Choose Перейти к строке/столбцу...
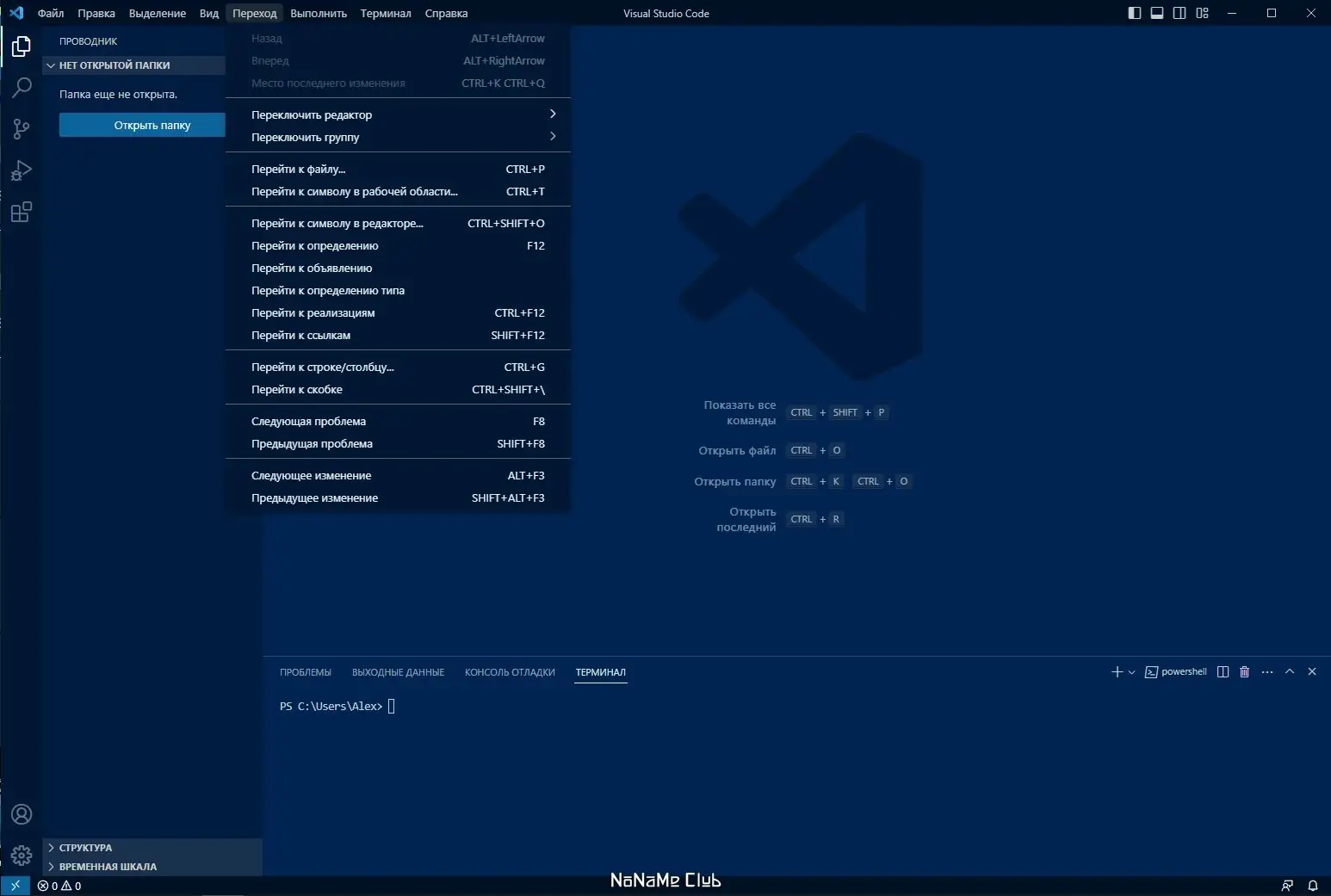 pos(398,367)
